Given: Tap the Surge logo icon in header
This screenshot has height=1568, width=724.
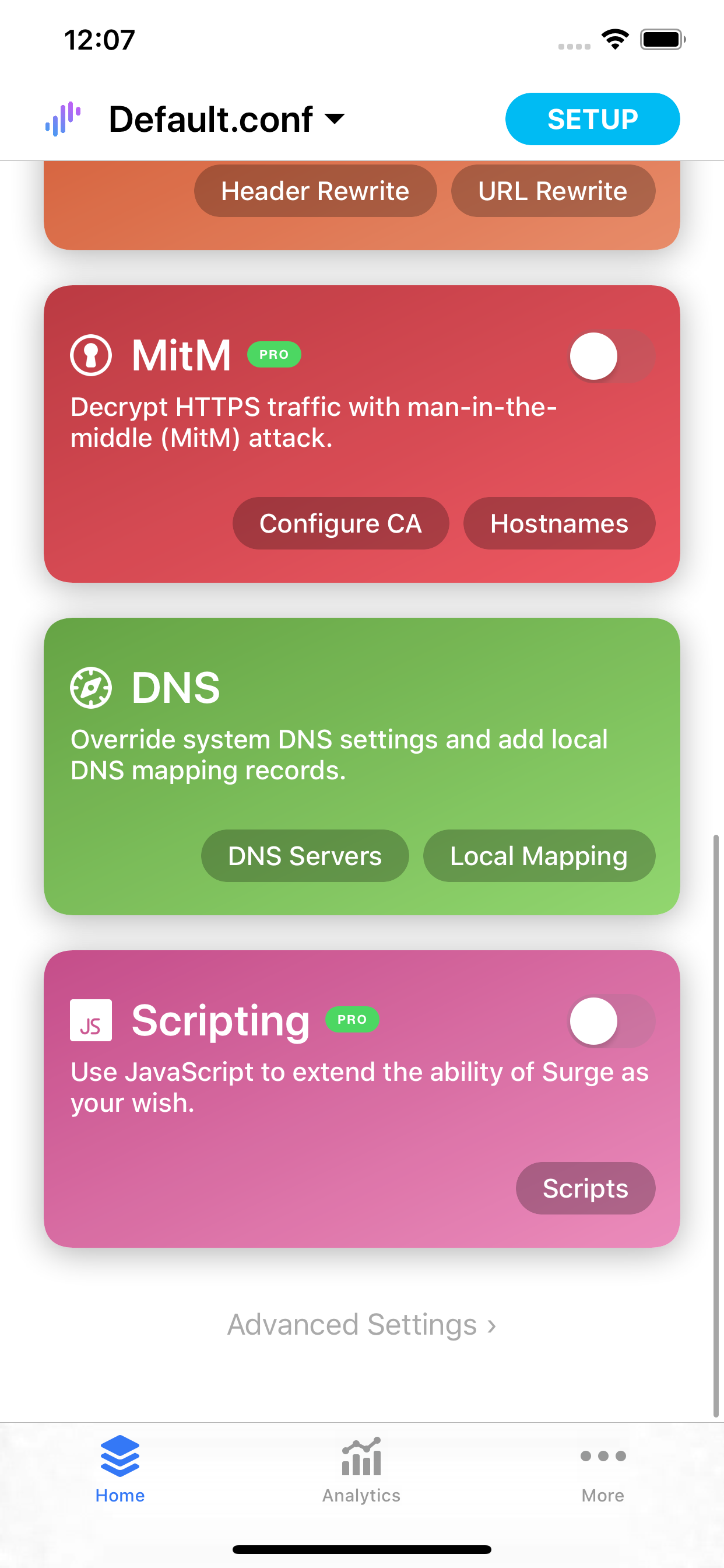Looking at the screenshot, I should [x=63, y=118].
